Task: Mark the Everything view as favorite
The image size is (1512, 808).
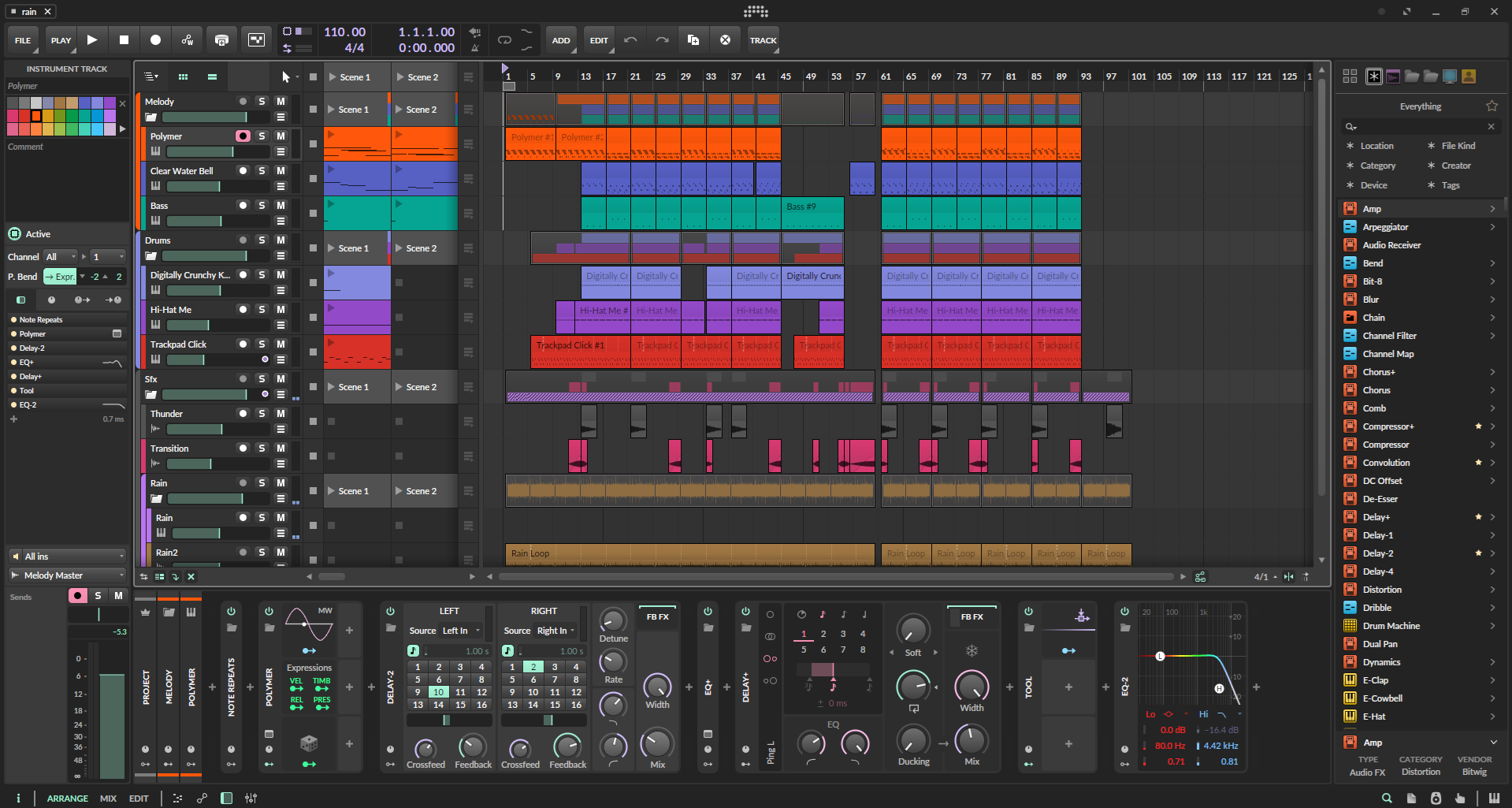Action: click(1492, 106)
